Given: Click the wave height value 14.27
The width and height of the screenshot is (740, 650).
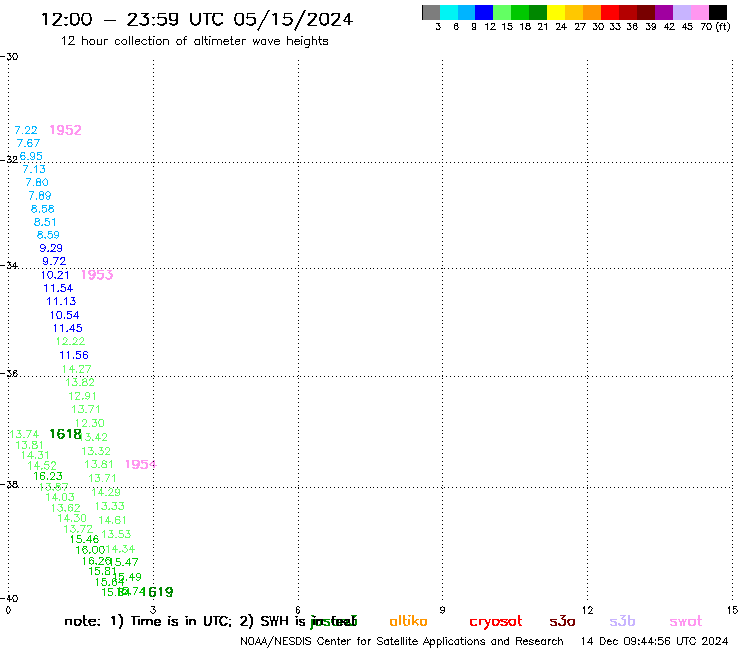Looking at the screenshot, I should tap(76, 369).
